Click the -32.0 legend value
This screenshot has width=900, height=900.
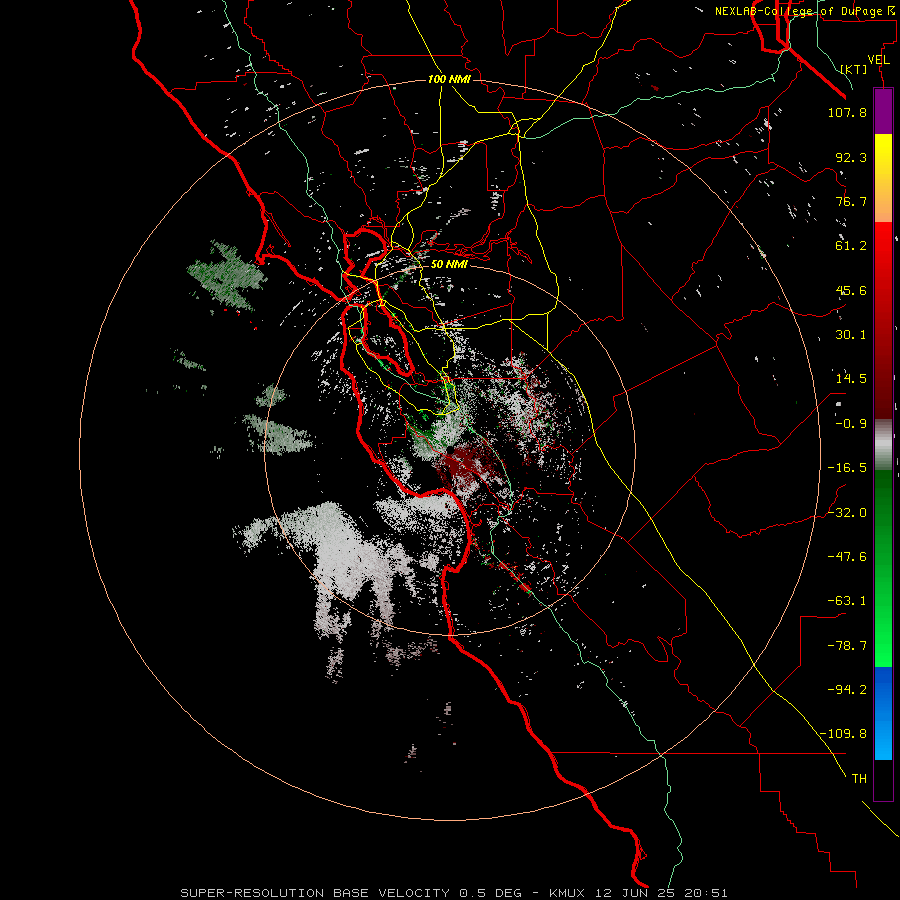pos(847,513)
